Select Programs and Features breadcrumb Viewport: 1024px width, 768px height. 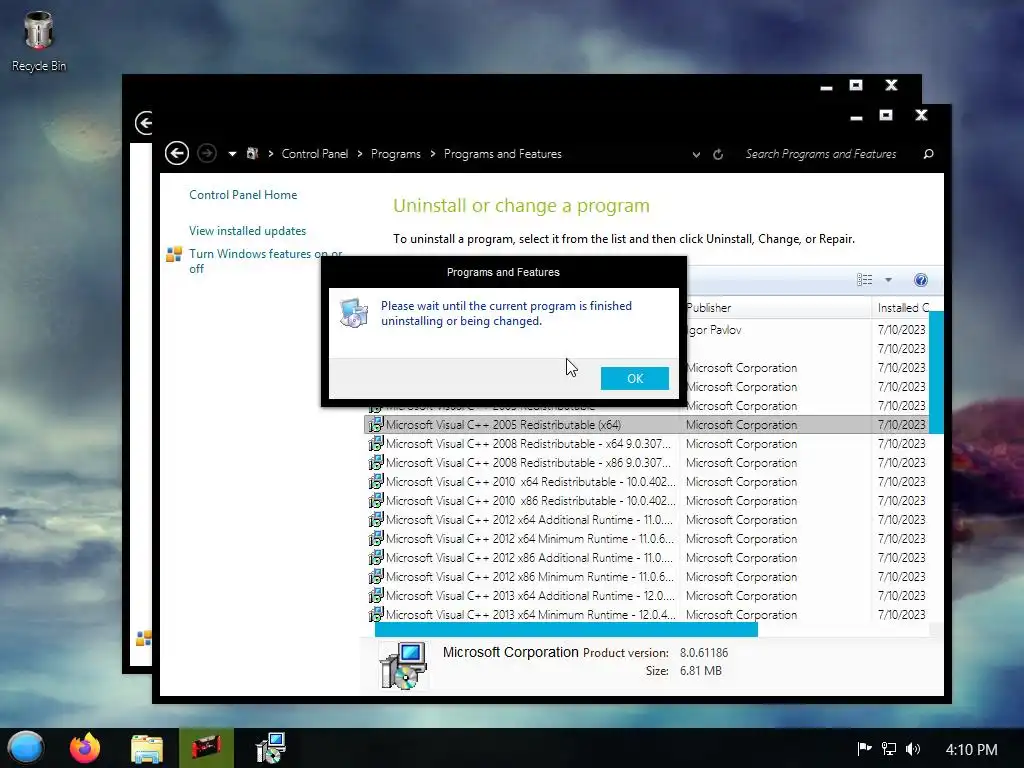pyautogui.click(x=503, y=153)
